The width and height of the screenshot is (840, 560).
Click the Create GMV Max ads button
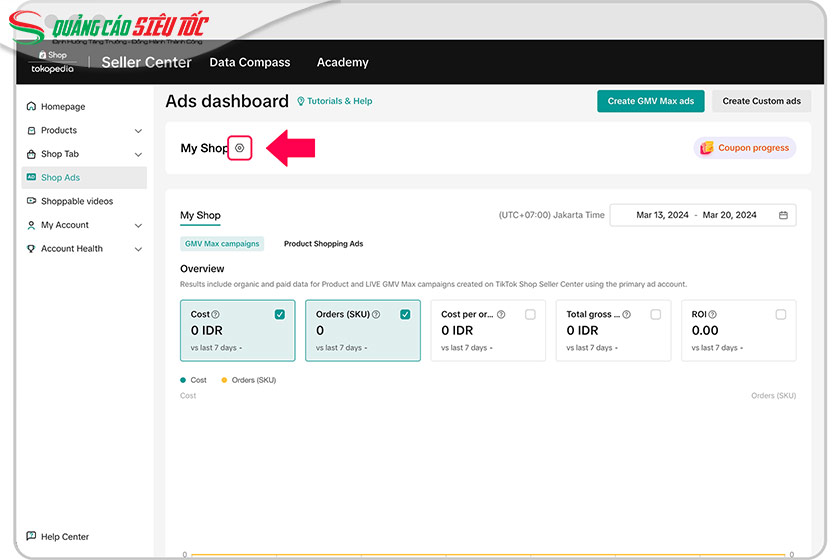650,101
